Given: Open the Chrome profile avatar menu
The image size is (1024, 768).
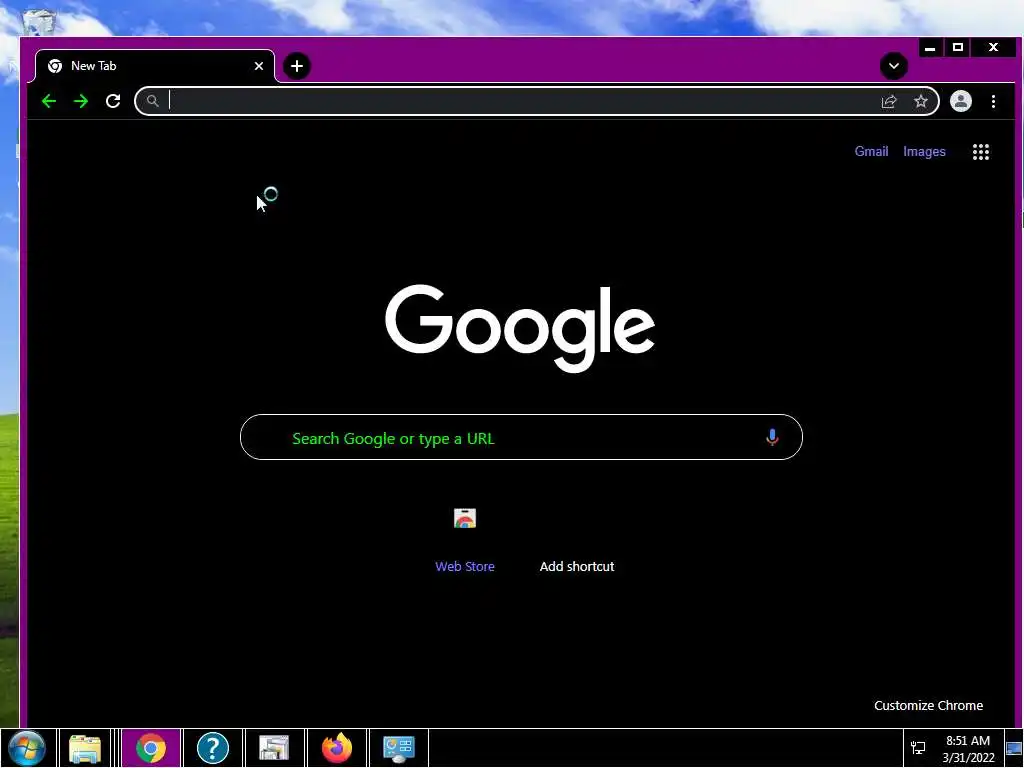Looking at the screenshot, I should point(961,101).
